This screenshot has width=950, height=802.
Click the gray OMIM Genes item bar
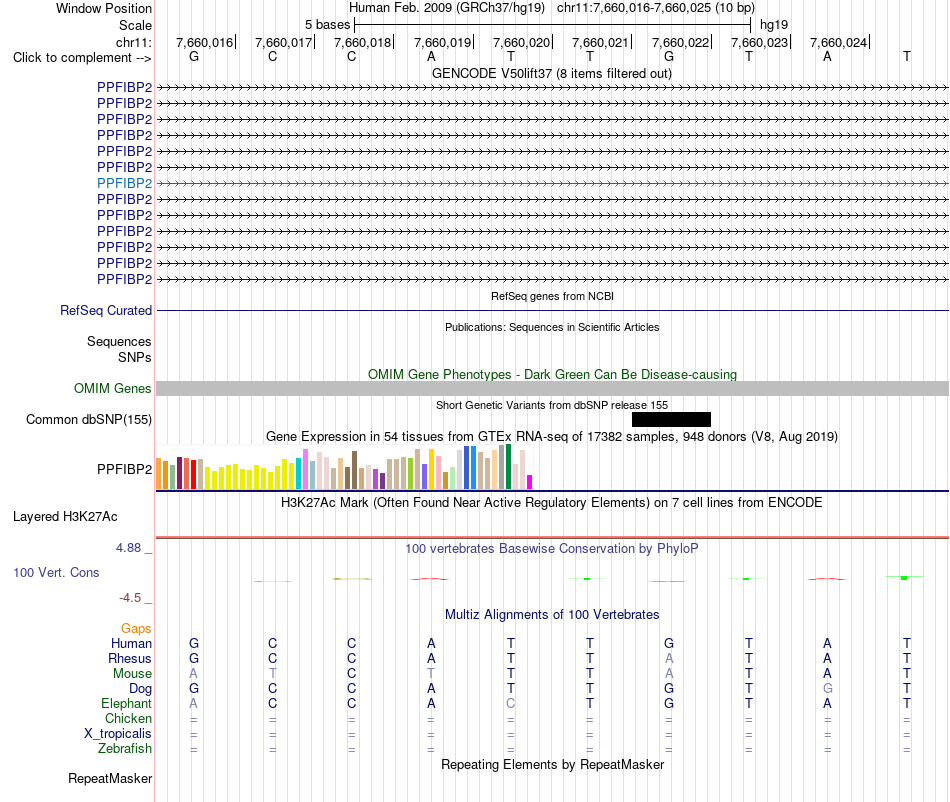point(552,388)
